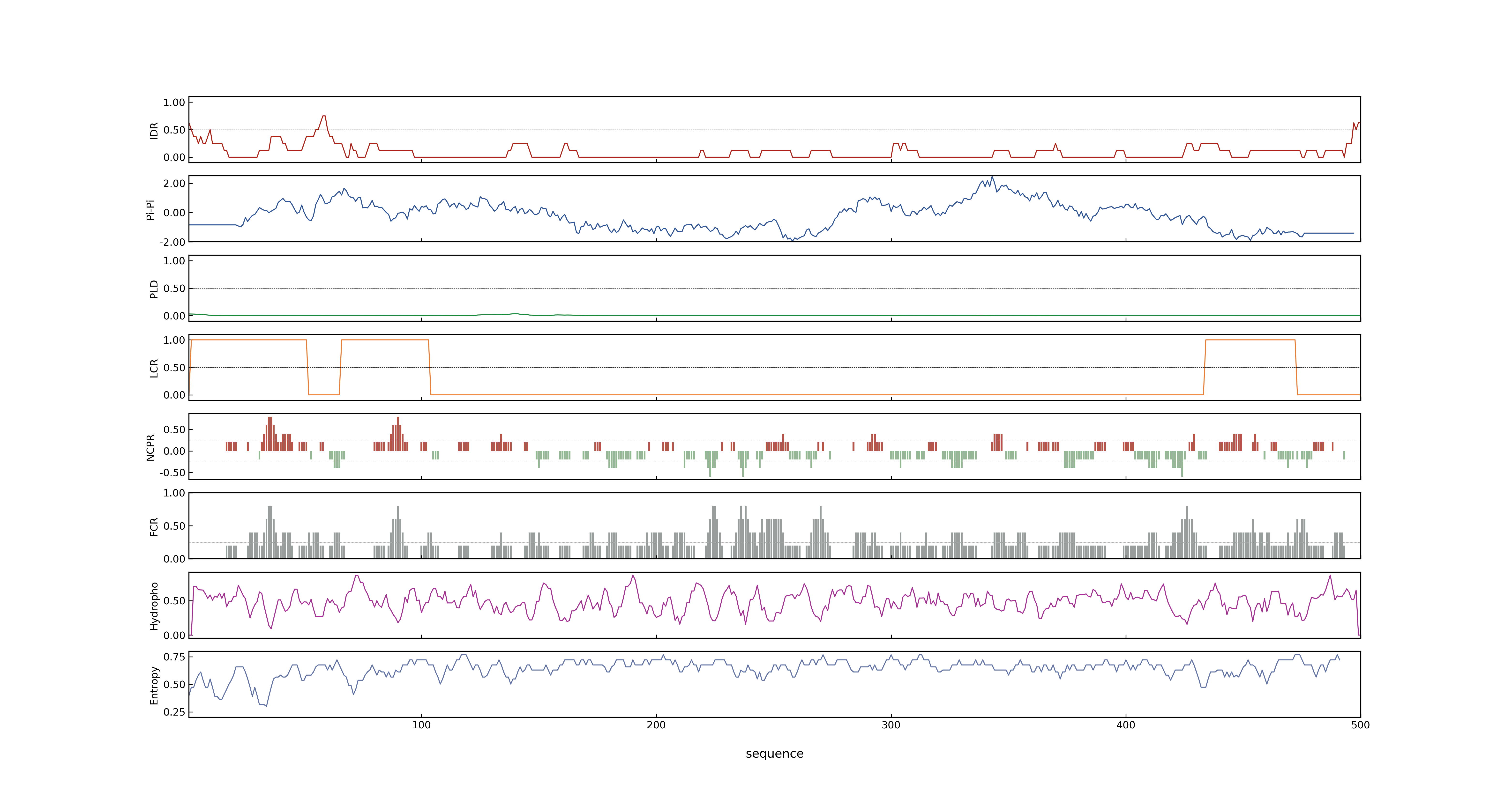
Task: Click the -0.50 tick of NCPR panel
Action: [x=172, y=473]
